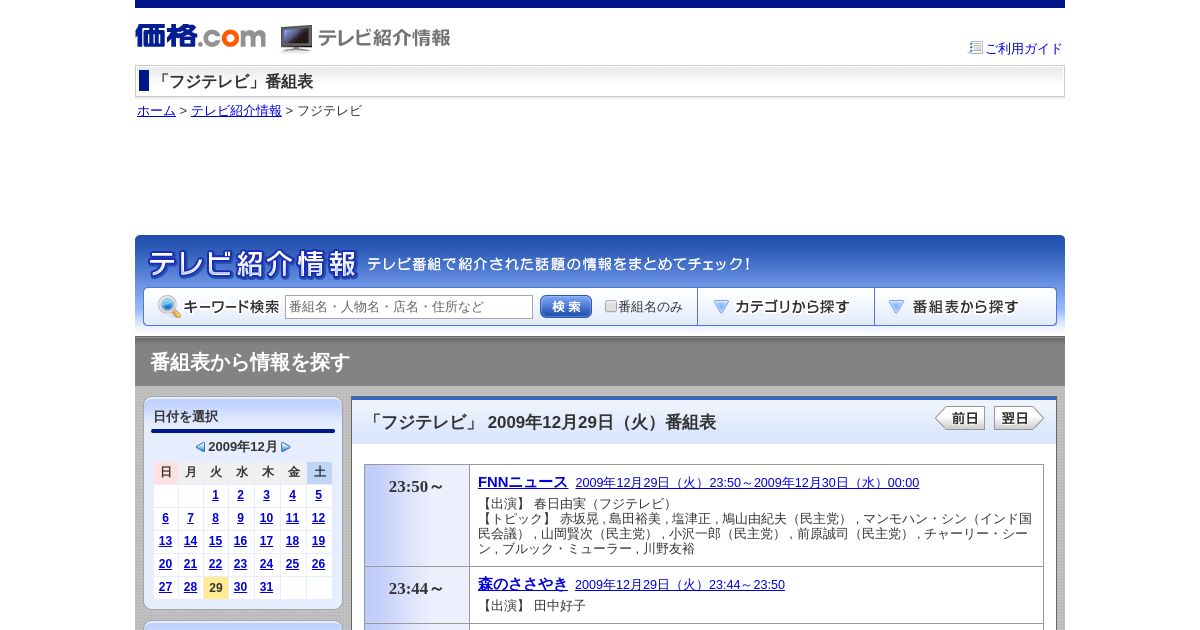
Task: Select December 21 in calendar
Action: pyautogui.click(x=190, y=564)
